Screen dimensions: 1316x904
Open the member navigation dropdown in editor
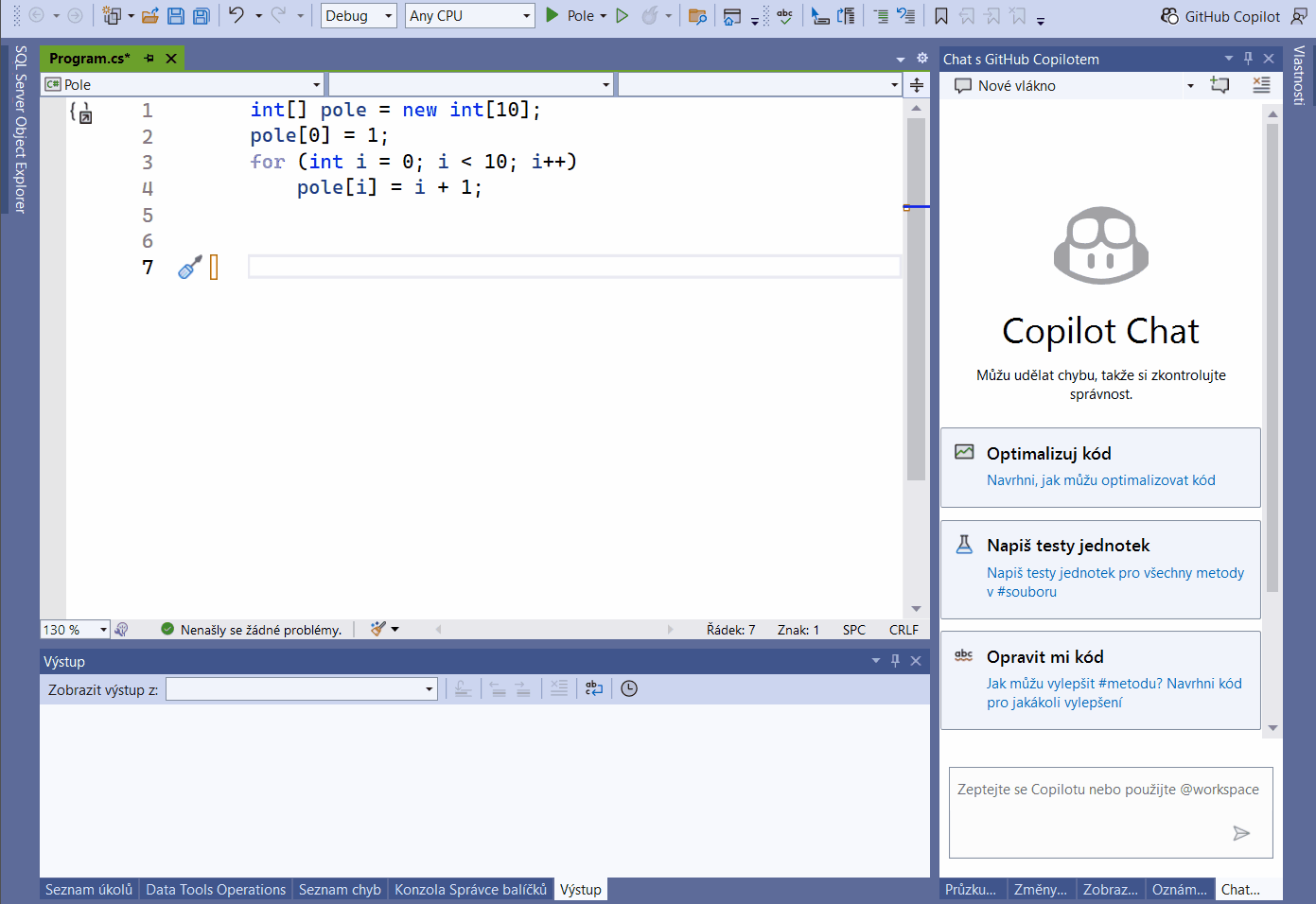(x=760, y=84)
